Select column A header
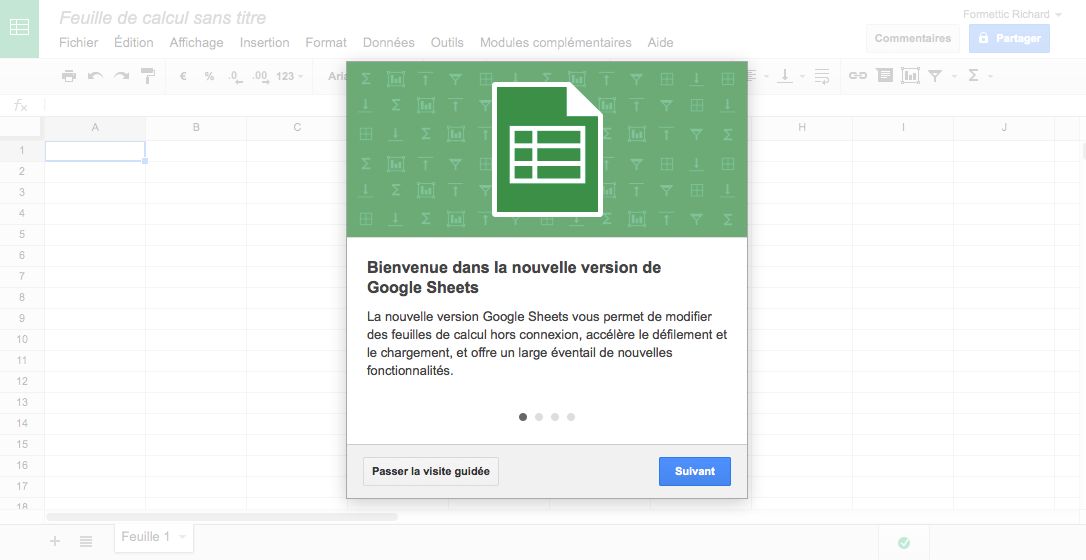Screen dimensions: 1086x560 (95, 127)
